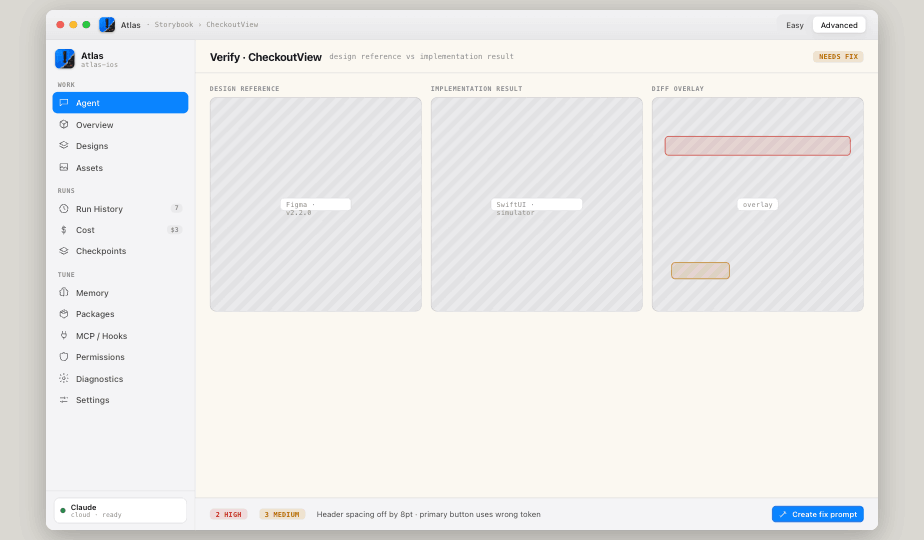Click the red diff region in overlay
The width and height of the screenshot is (924, 540).
point(757,146)
